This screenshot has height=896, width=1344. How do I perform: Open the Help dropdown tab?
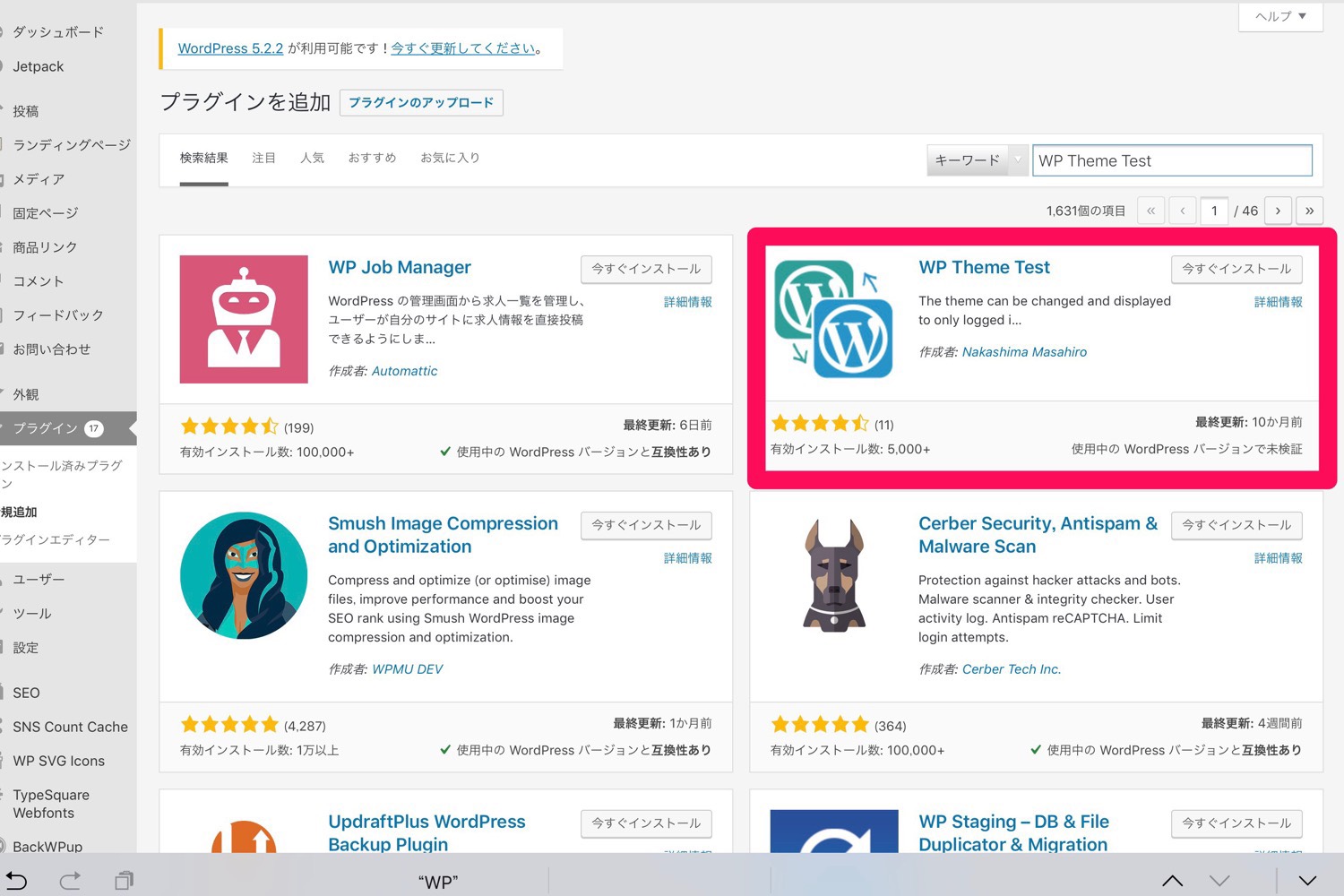coord(1280,16)
